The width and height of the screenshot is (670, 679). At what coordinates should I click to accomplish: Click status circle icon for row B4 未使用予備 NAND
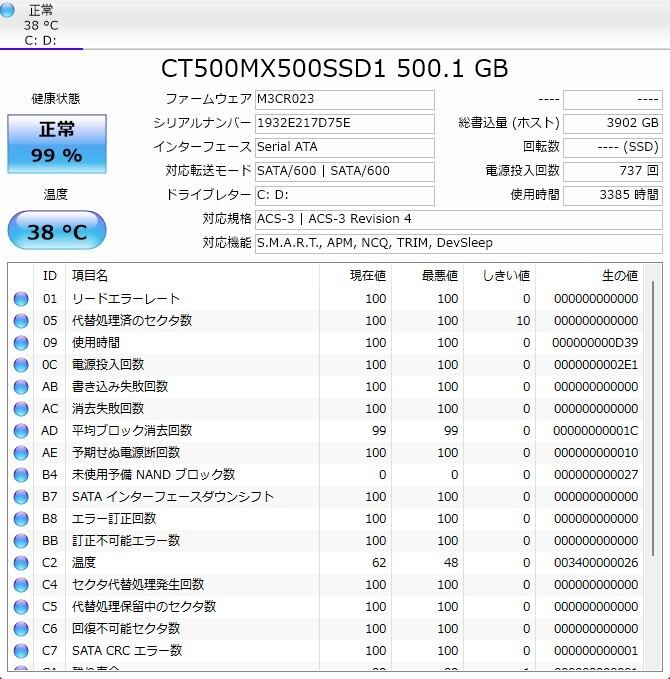(x=21, y=475)
